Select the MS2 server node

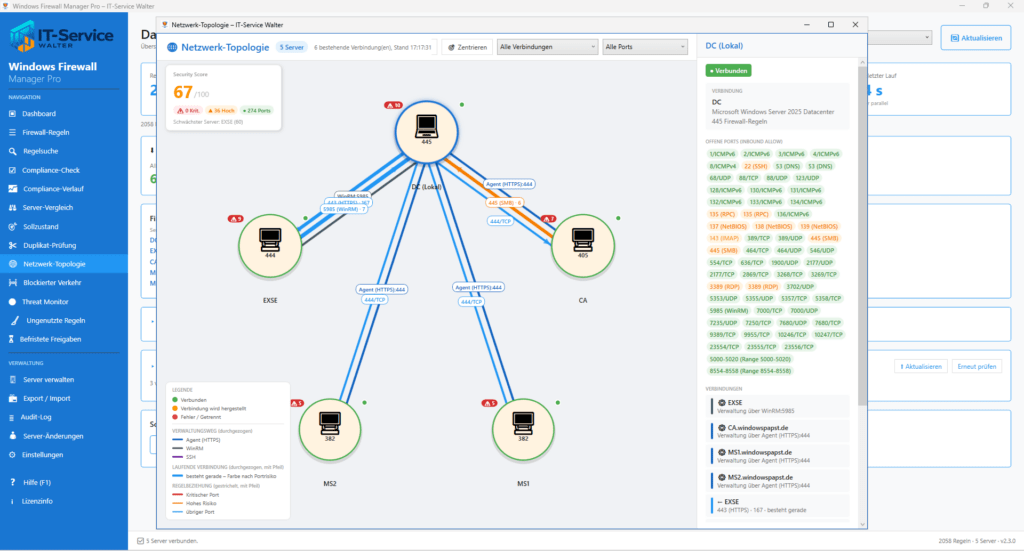(330, 430)
